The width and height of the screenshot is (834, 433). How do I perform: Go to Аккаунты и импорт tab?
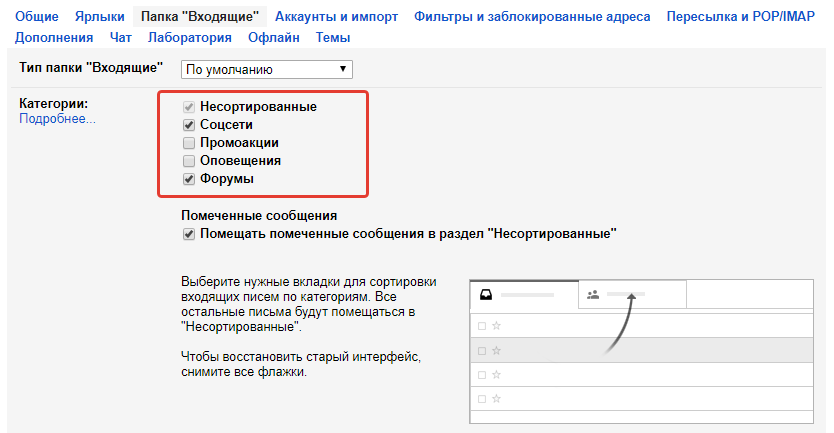pyautogui.click(x=336, y=17)
